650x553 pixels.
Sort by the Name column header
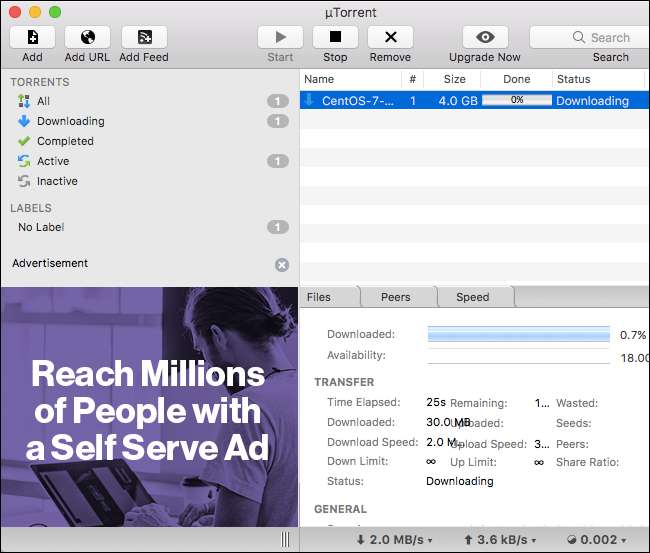point(350,79)
